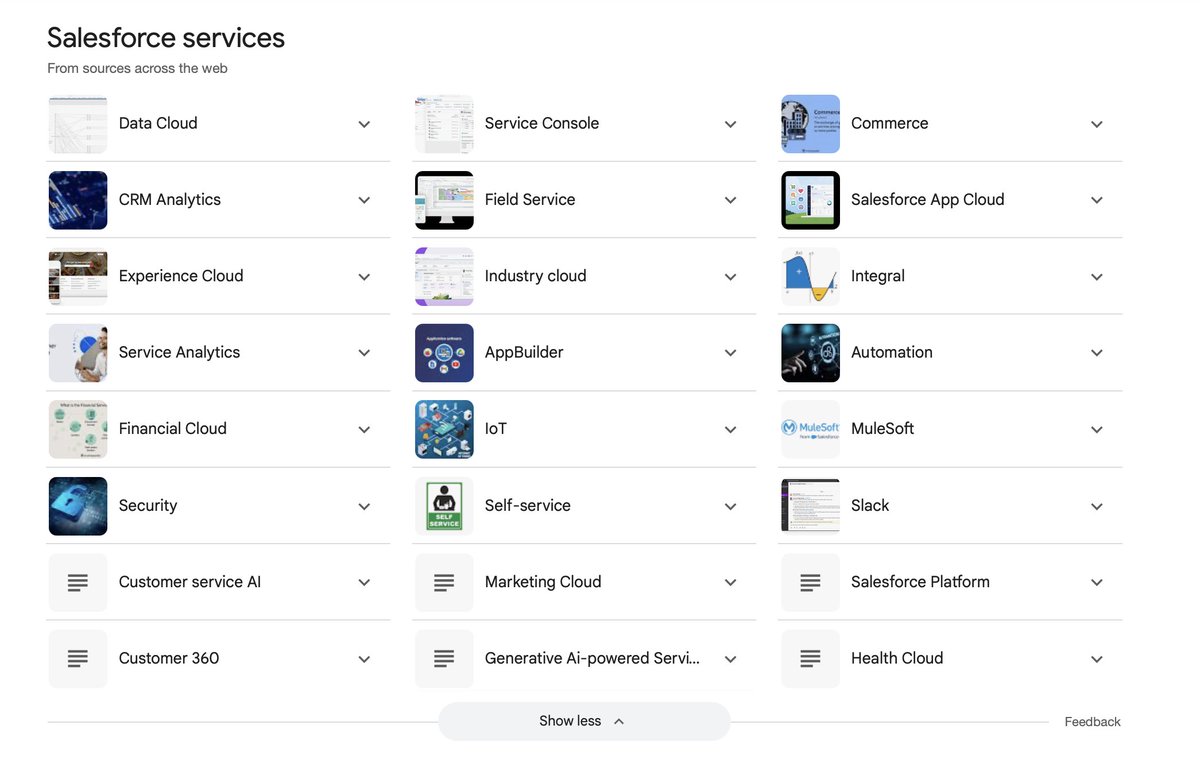
Task: Click the Financial Cloud thumbnail image
Action: (x=78, y=429)
